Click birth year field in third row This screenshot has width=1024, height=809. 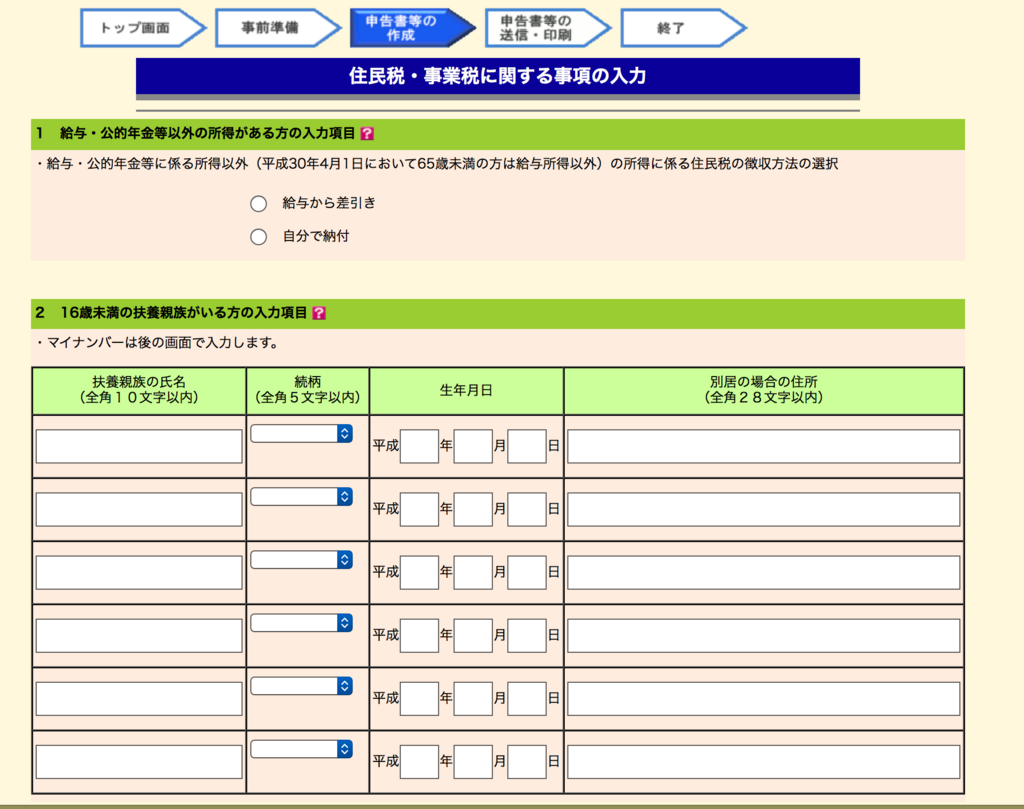419,573
